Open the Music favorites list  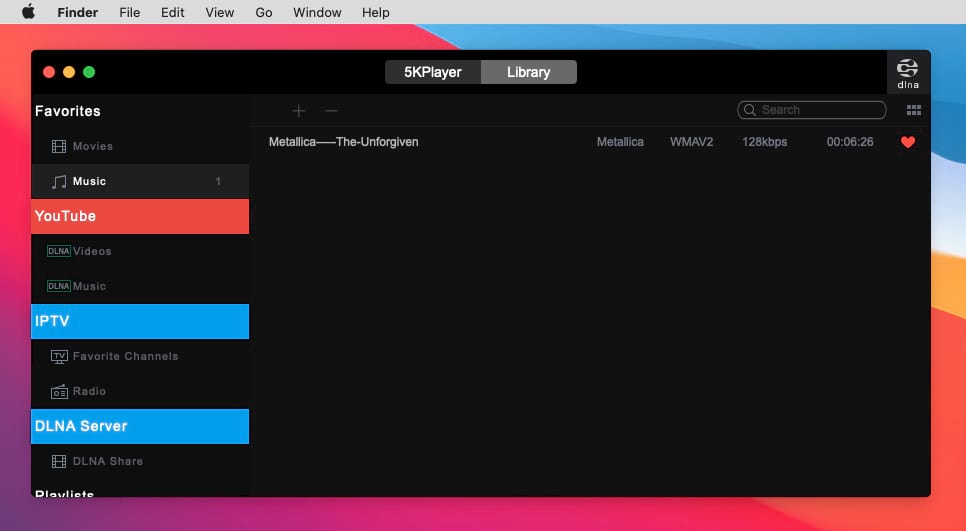(140, 181)
